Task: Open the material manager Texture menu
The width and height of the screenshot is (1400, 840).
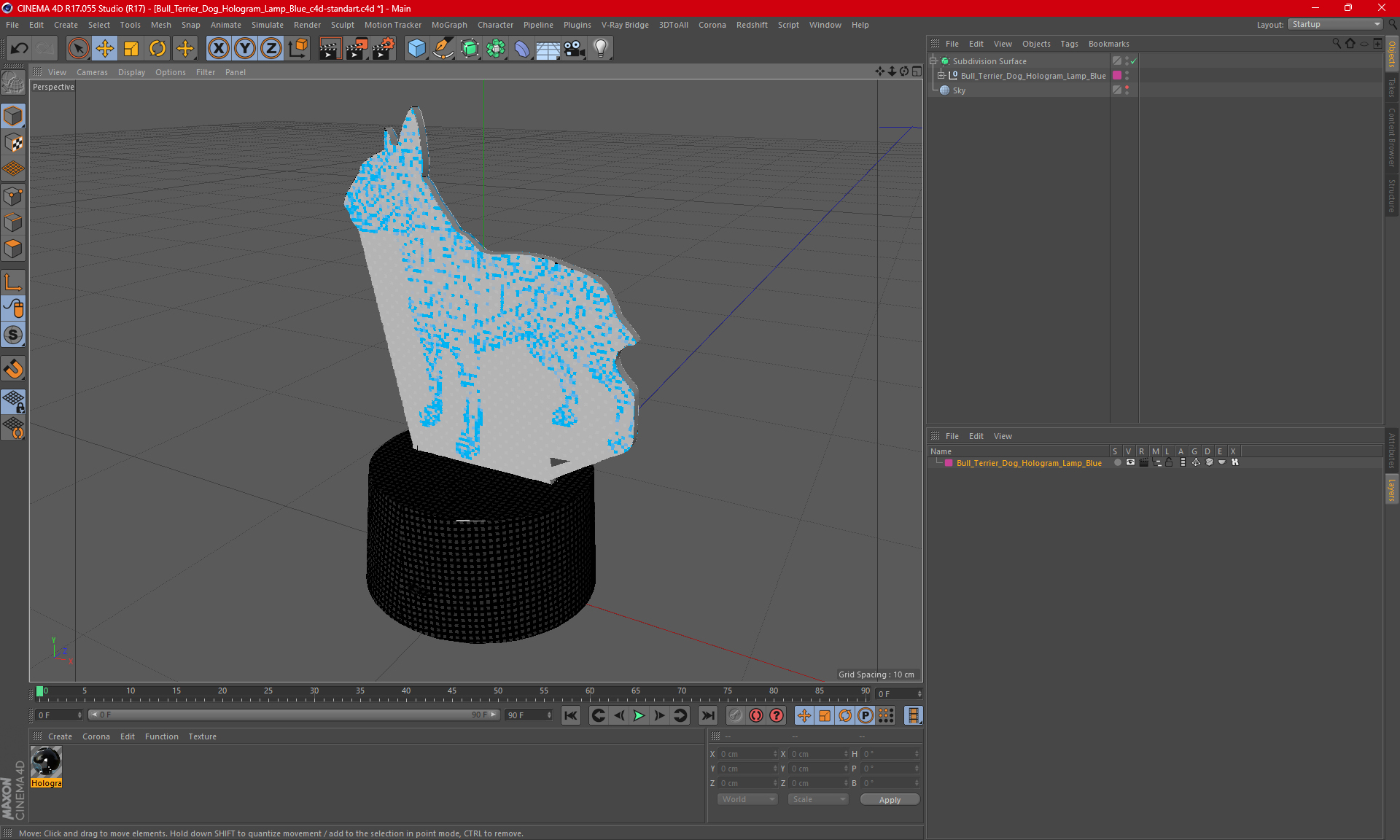Action: (202, 736)
